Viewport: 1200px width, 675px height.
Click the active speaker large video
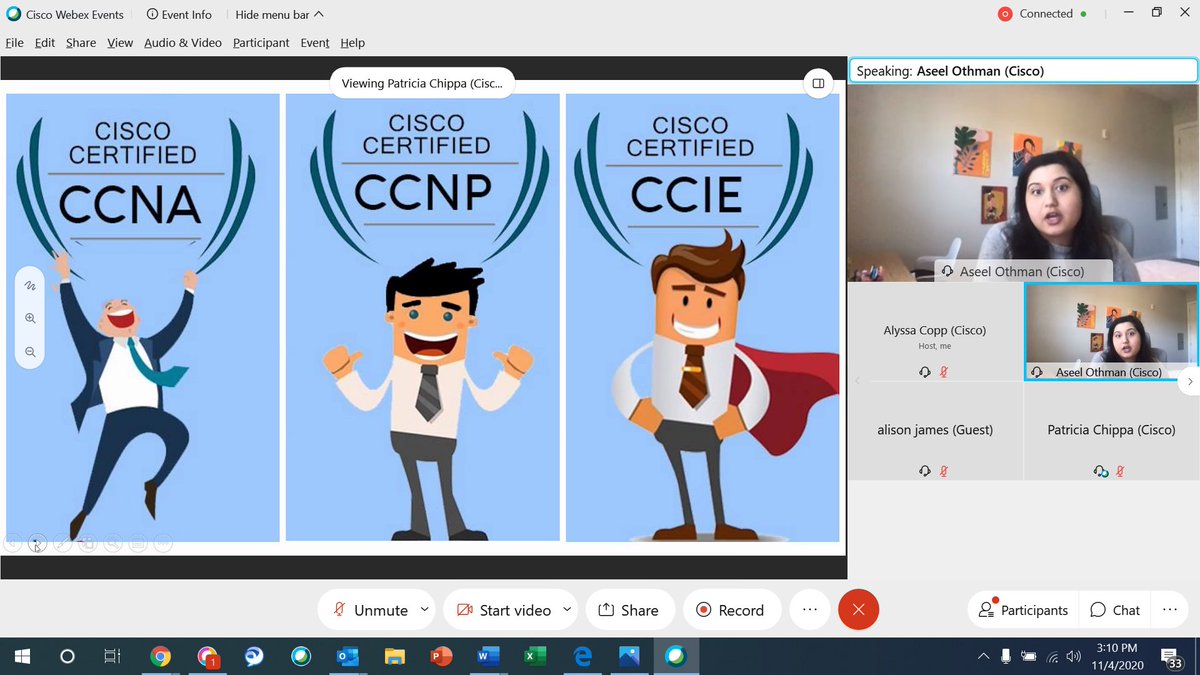pos(1022,182)
